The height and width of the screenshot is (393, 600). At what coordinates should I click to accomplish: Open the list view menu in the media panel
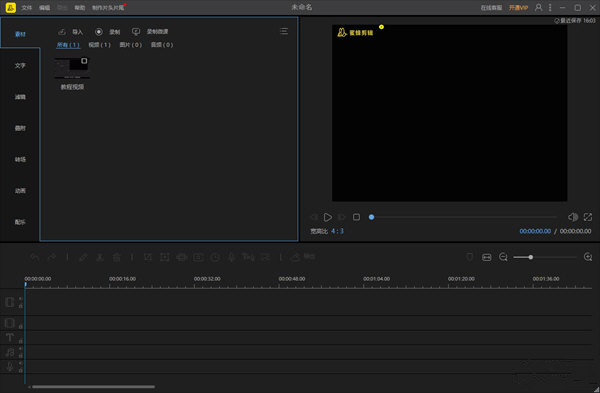tap(284, 31)
